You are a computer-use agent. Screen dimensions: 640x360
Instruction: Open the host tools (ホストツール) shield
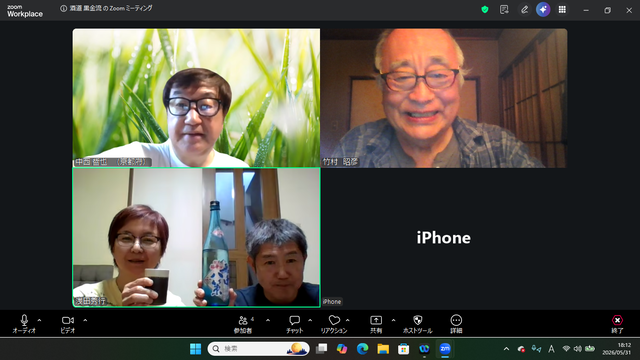[418, 324]
